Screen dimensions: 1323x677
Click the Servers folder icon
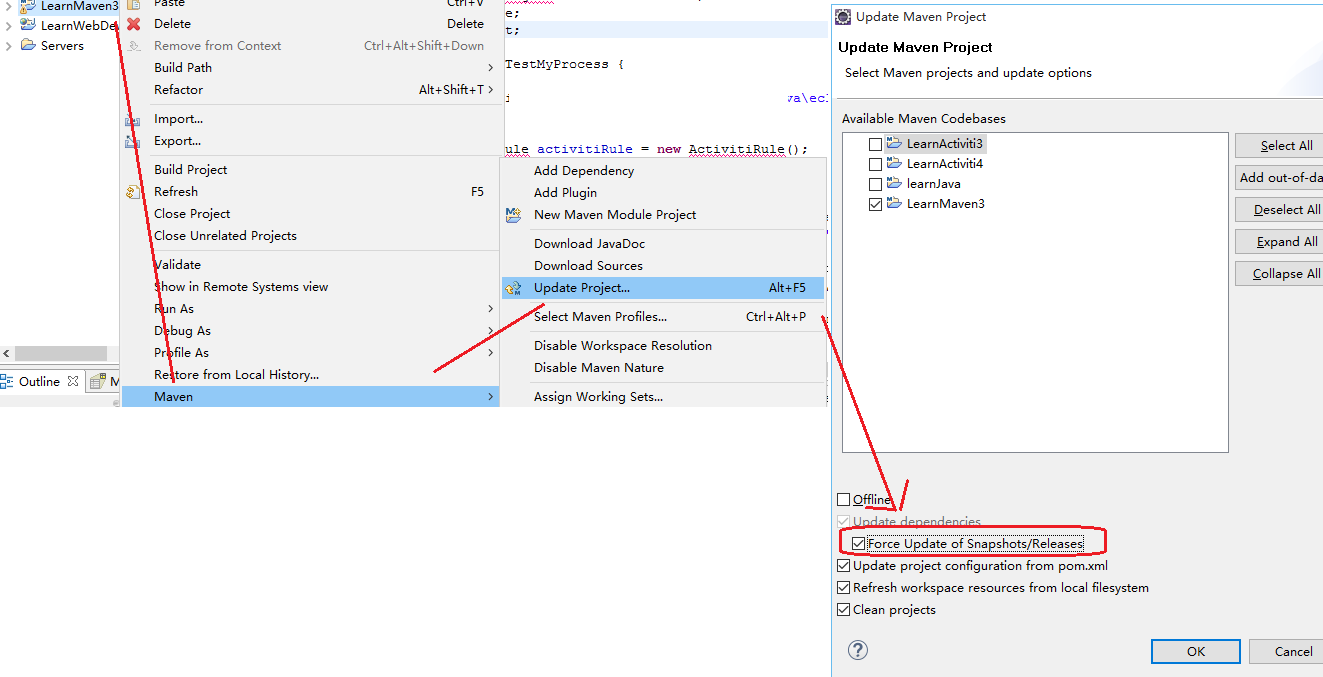[x=29, y=46]
